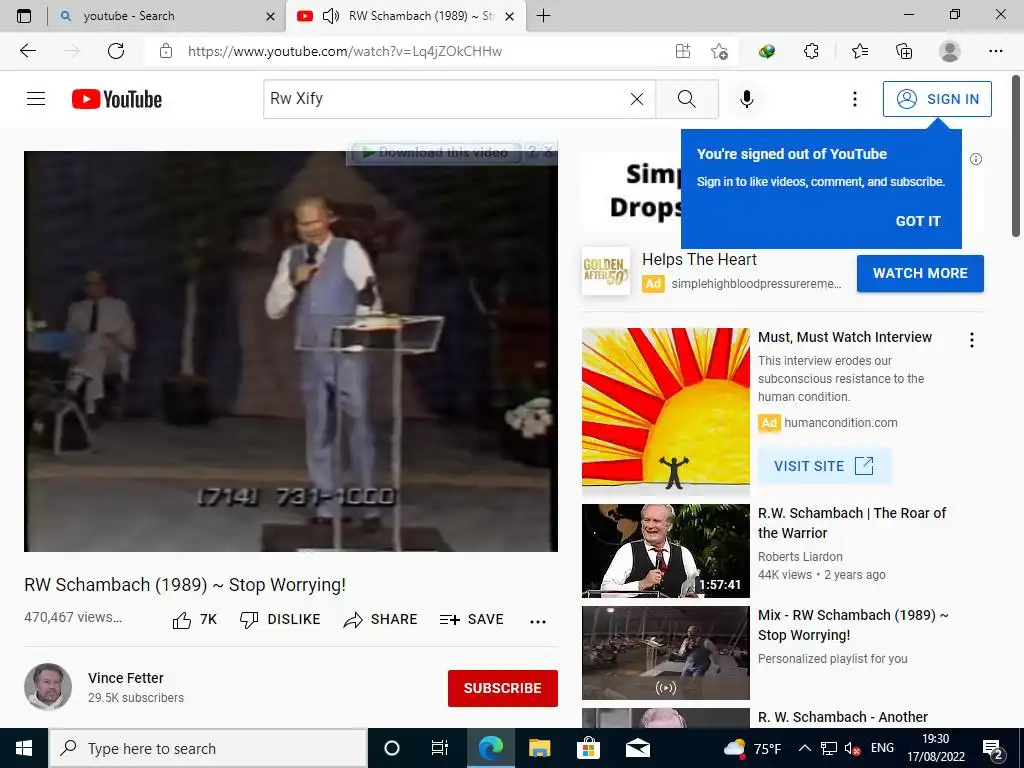Viewport: 1024px width, 768px height.
Task: Click the Download this video overlay button
Action: (x=436, y=153)
